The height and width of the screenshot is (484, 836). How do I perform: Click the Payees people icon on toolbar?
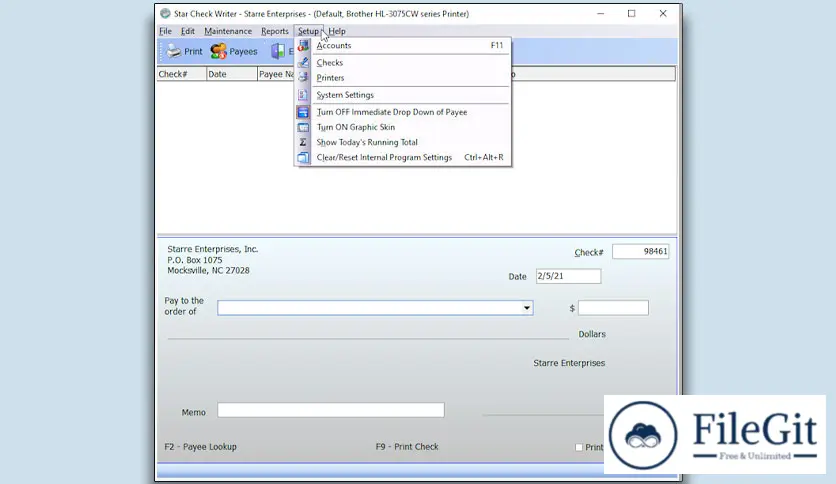coord(218,51)
